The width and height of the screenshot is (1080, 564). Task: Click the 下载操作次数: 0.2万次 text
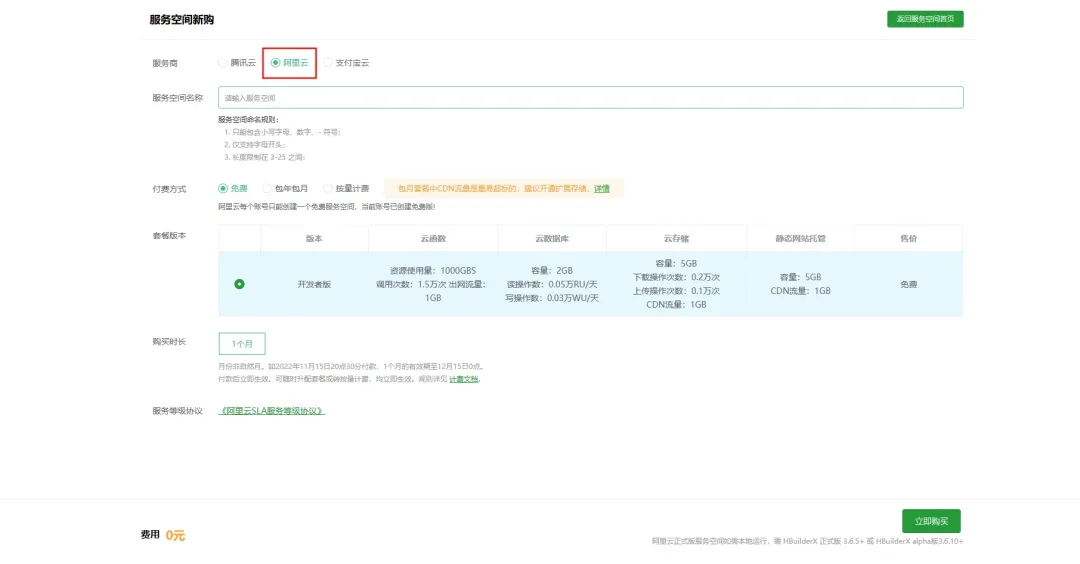[x=676, y=278]
